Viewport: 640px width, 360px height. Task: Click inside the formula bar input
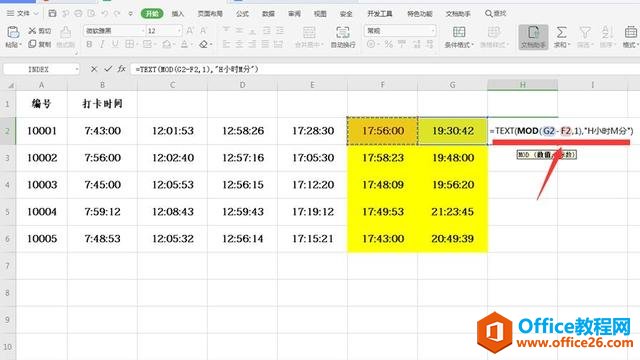(x=384, y=69)
